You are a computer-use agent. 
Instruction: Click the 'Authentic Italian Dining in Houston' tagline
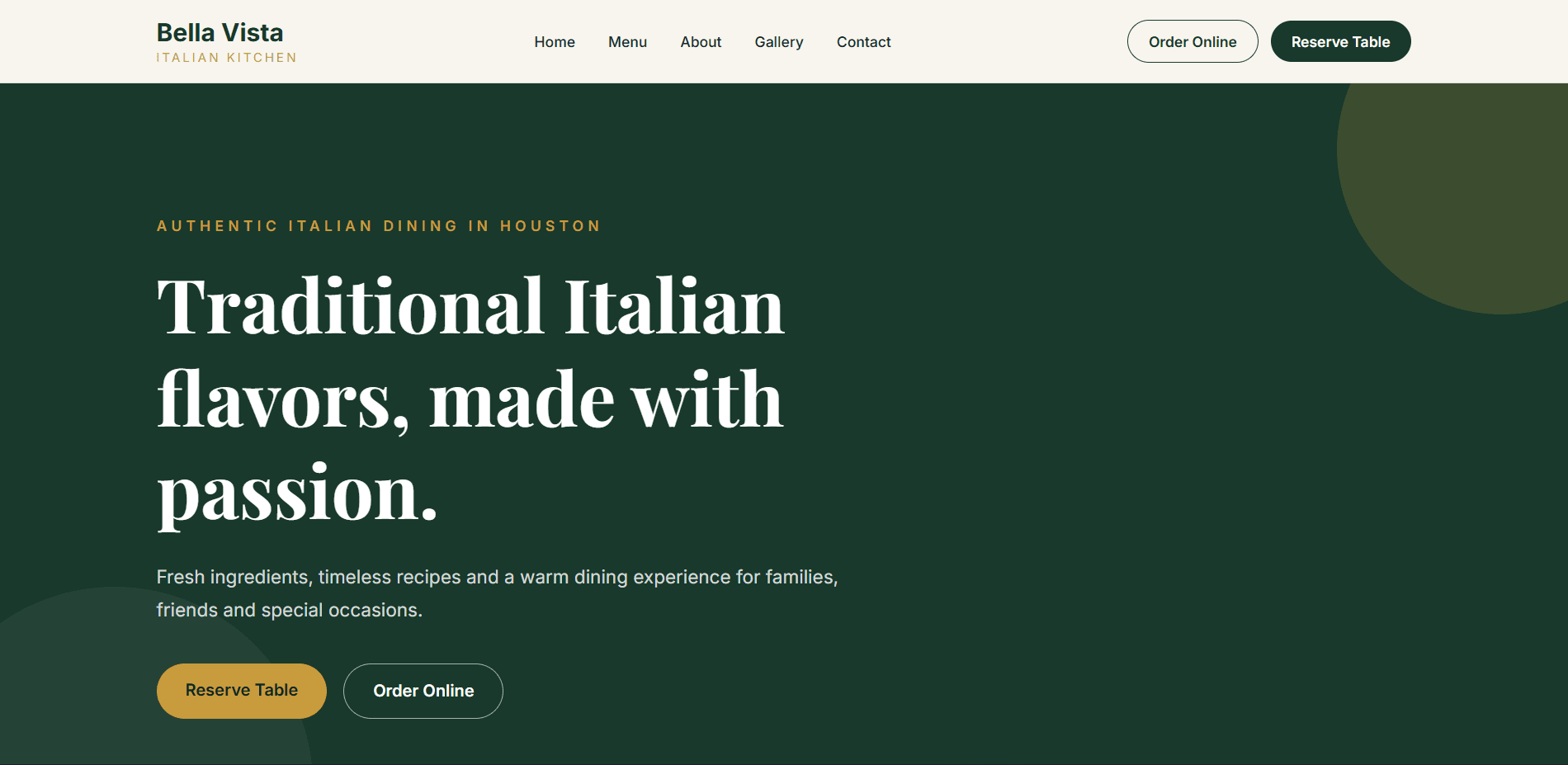click(x=379, y=226)
